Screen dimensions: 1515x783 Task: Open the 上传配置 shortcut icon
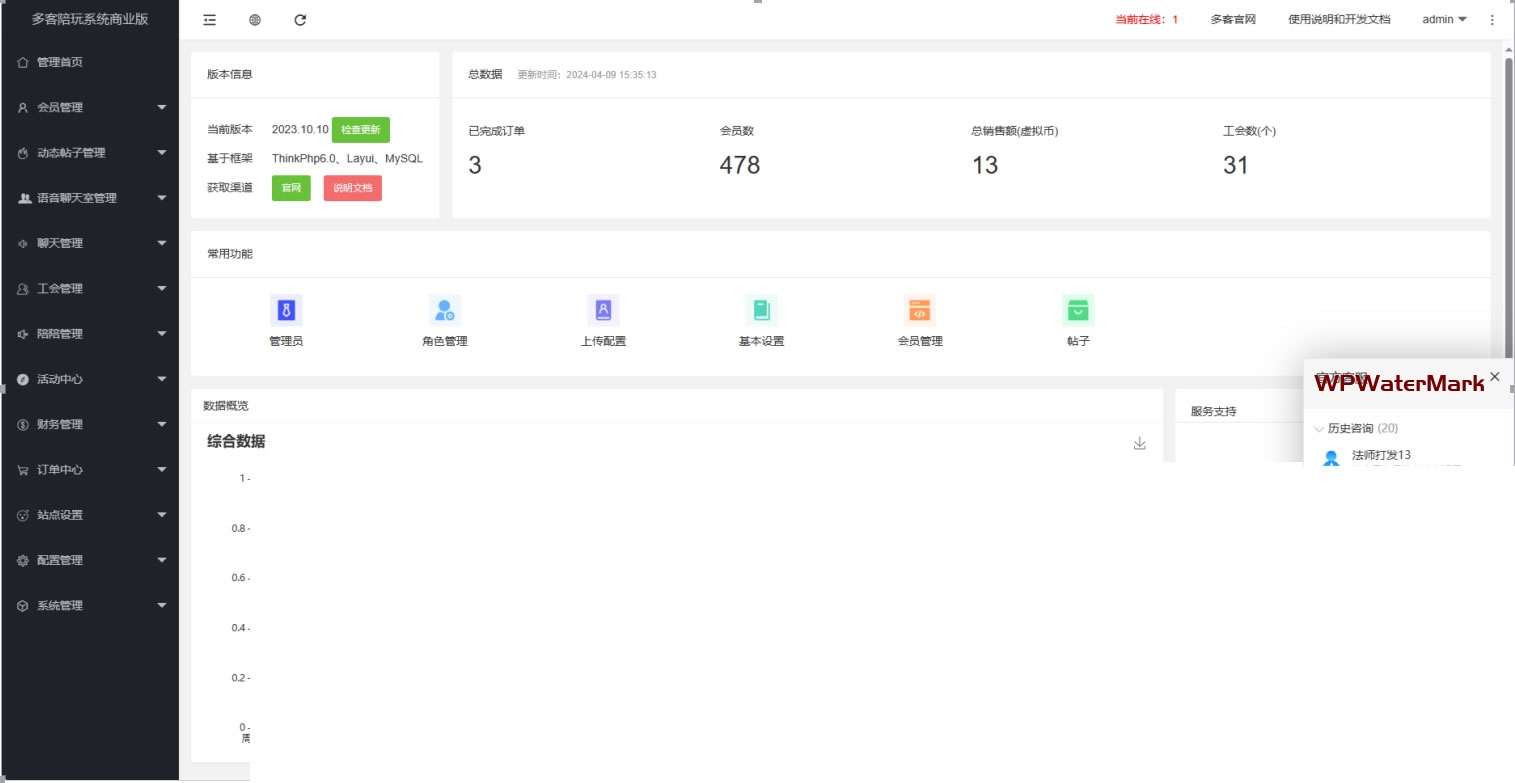click(x=603, y=311)
